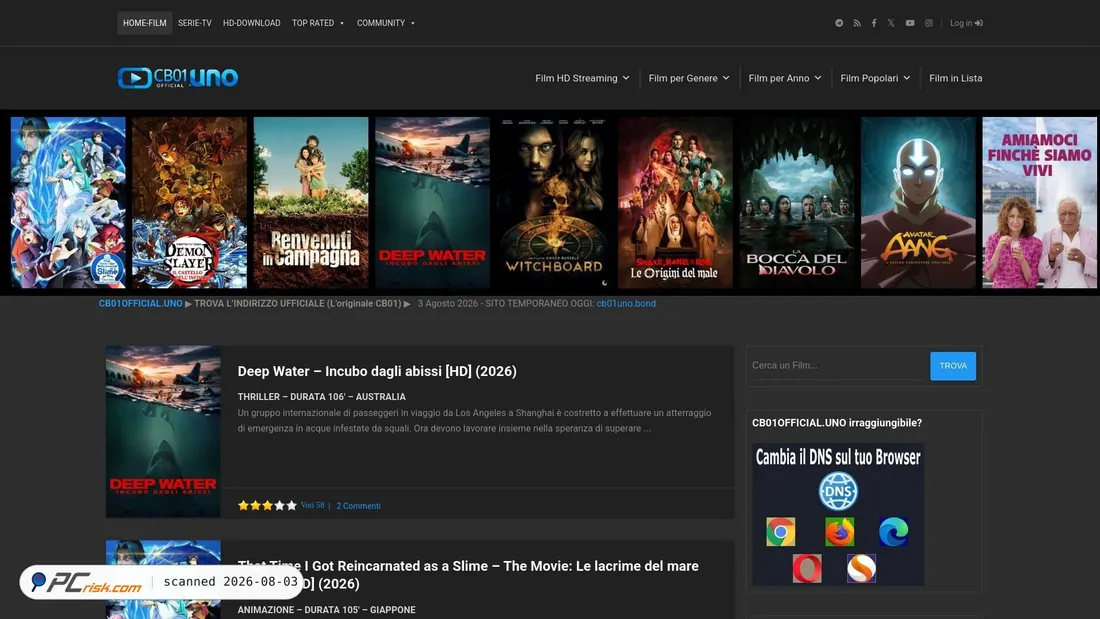
Task: Open the YouTube icon in header
Action: click(x=910, y=23)
